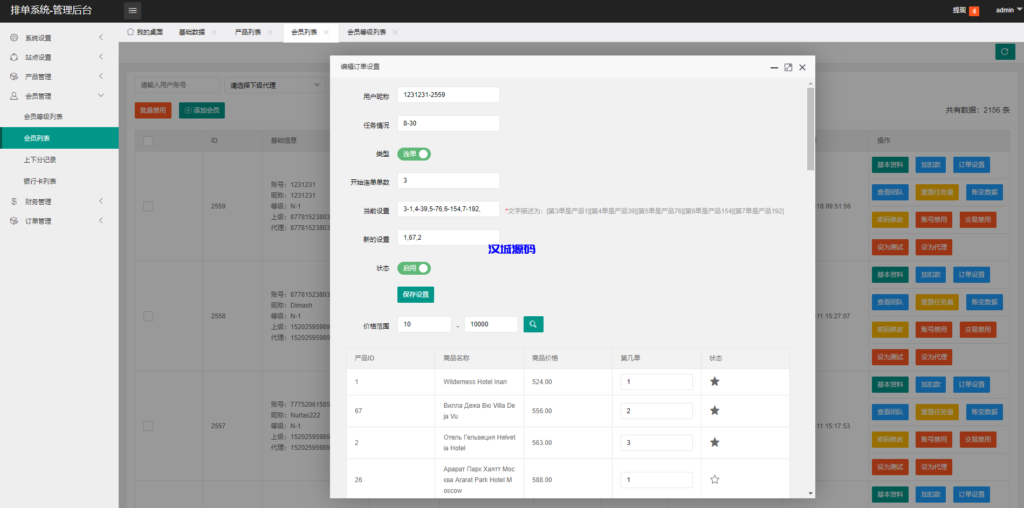This screenshot has width=1024, height=508.
Task: Click the maximize icon of the dialog
Action: [x=788, y=67]
